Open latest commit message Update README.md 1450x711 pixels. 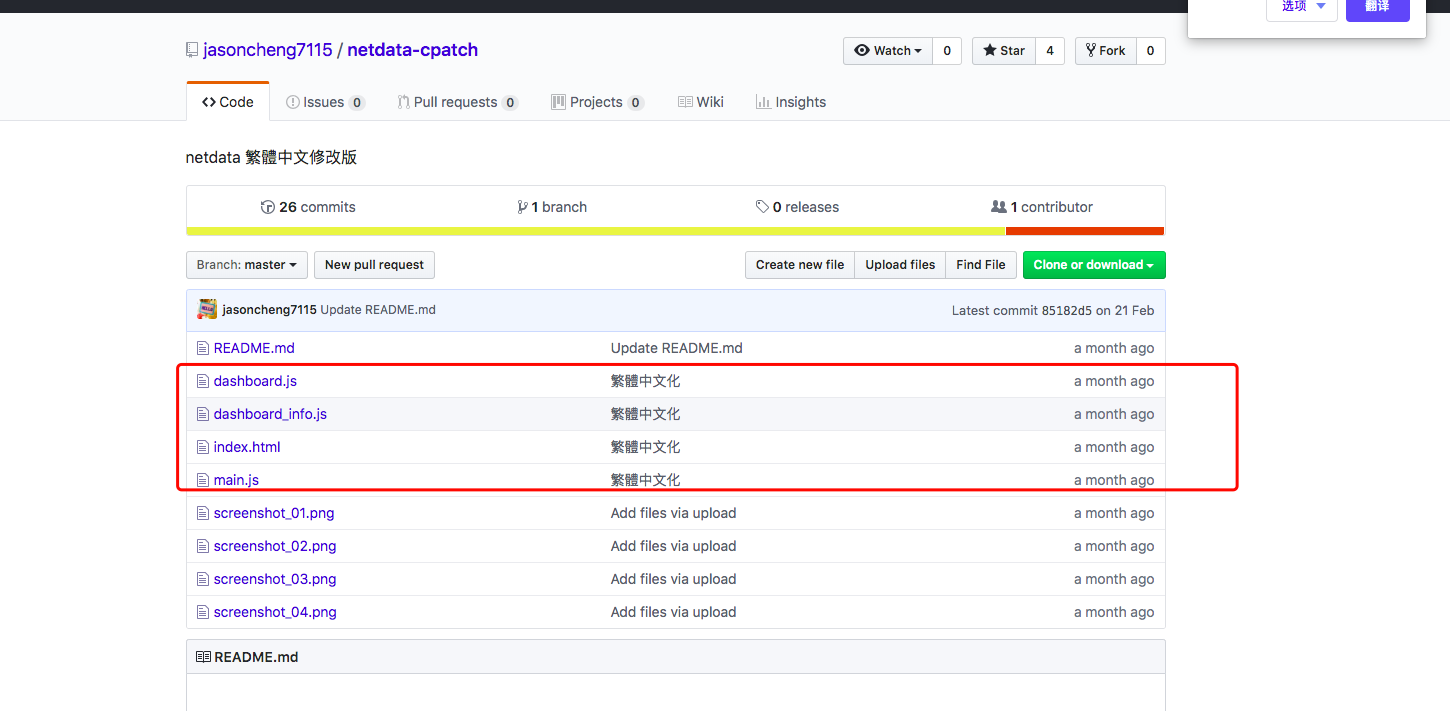378,310
